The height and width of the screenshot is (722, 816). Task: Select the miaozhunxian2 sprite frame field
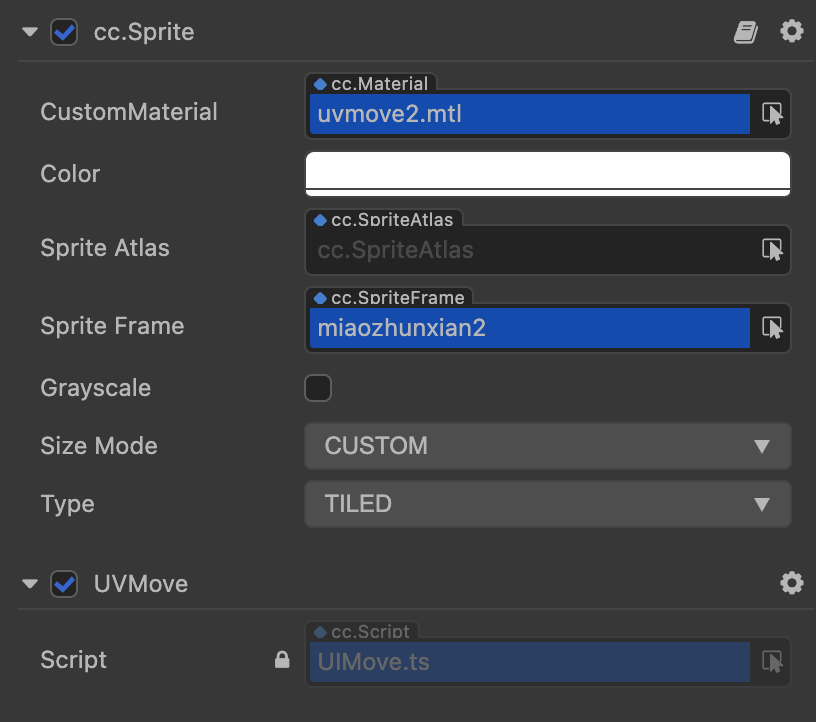(x=529, y=327)
